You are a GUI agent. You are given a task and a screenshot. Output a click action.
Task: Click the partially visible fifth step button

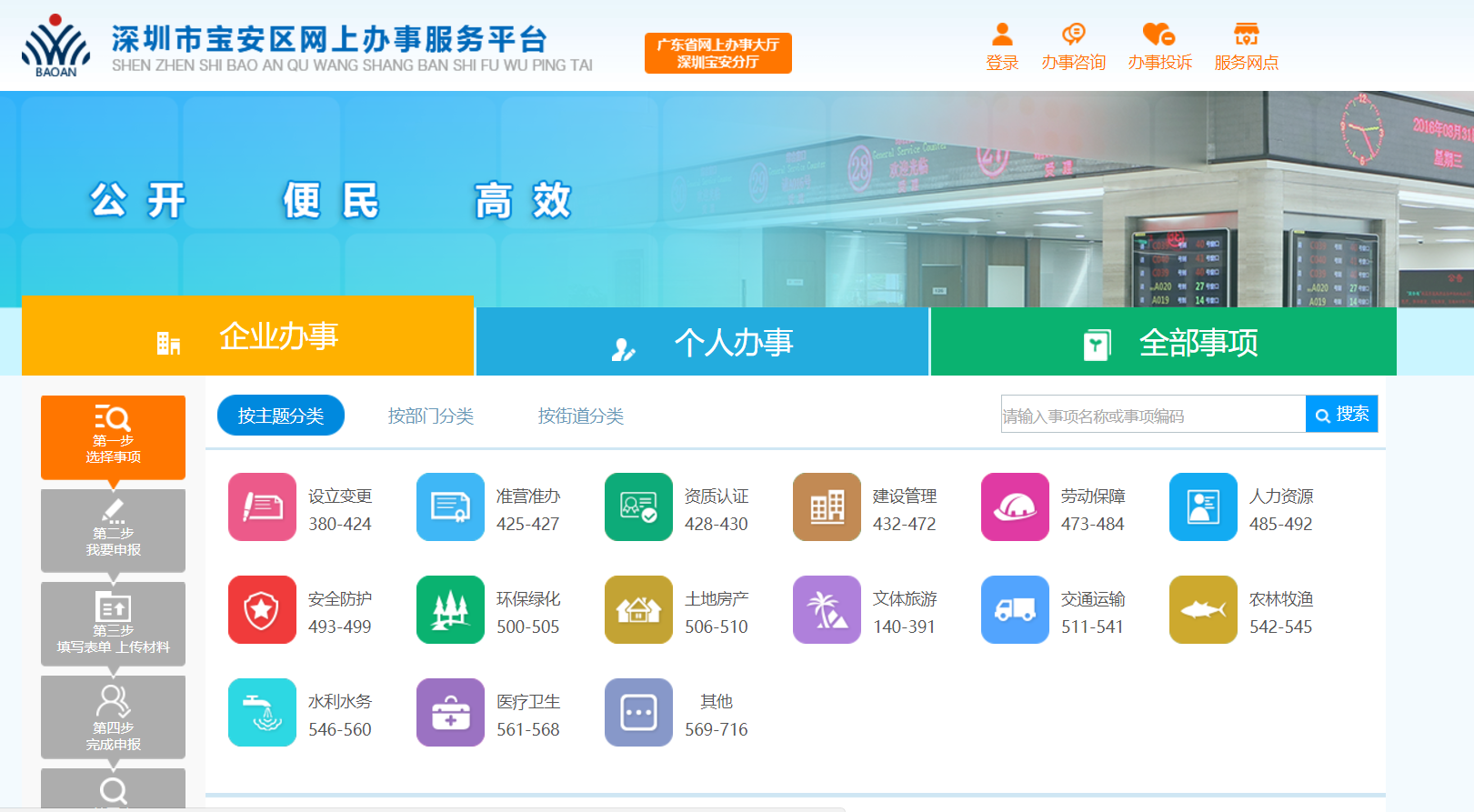tap(113, 788)
